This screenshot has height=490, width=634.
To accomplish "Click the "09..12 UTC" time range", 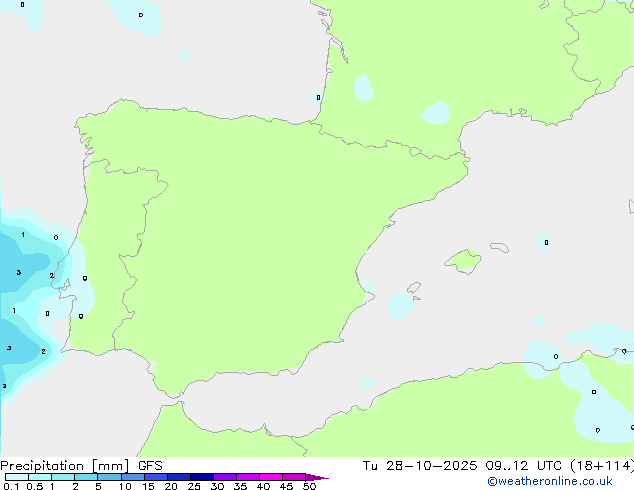I will 524,466.
